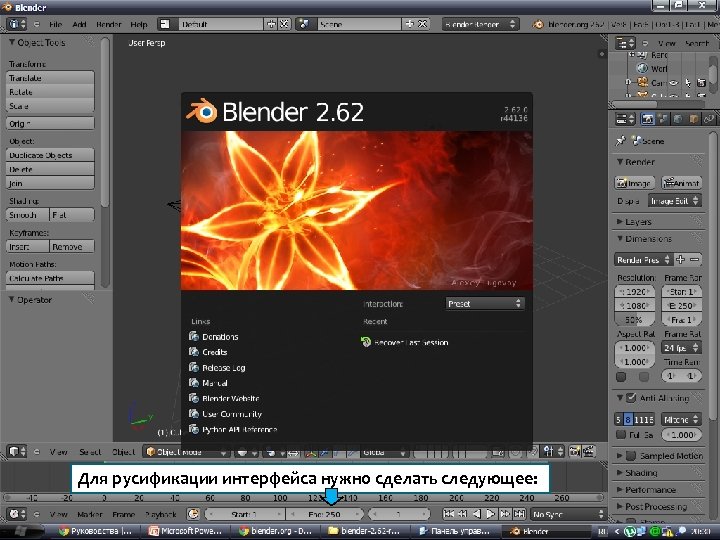Set shading to Smooth
The height and width of the screenshot is (540, 720).
[x=28, y=214]
